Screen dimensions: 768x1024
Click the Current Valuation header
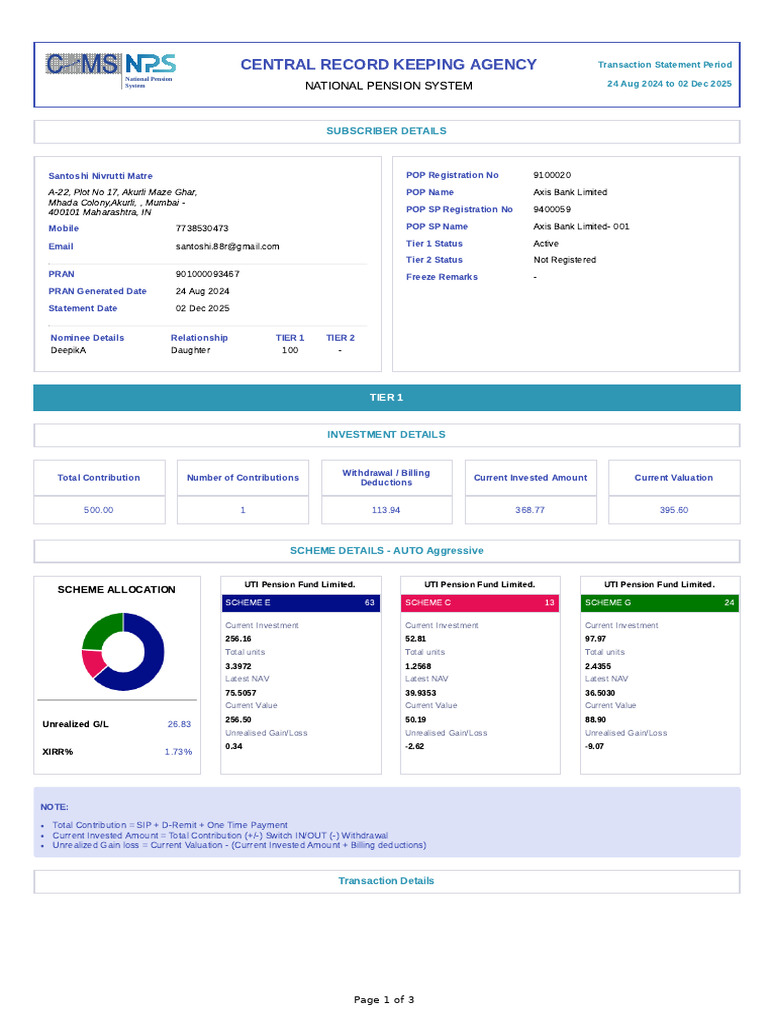675,478
